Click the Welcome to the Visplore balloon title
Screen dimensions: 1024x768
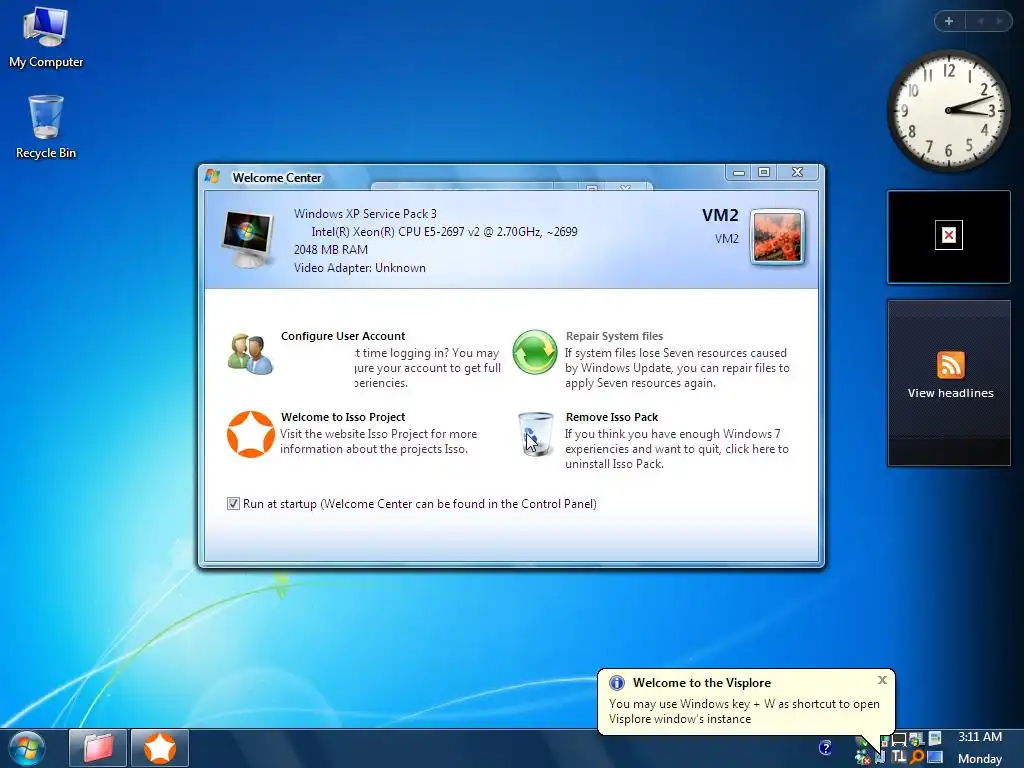pyautogui.click(x=701, y=683)
